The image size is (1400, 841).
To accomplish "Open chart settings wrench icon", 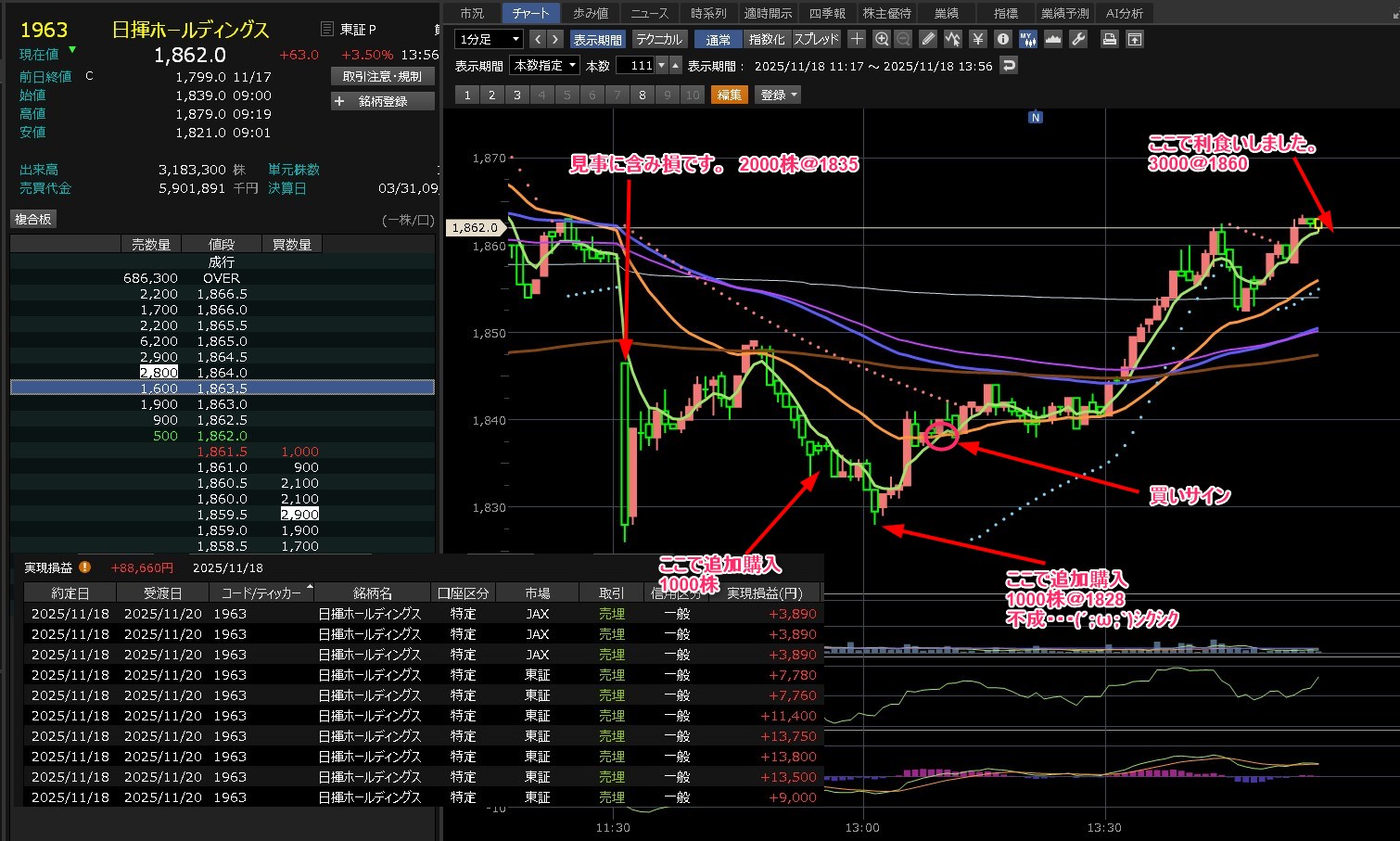I will 1077,39.
